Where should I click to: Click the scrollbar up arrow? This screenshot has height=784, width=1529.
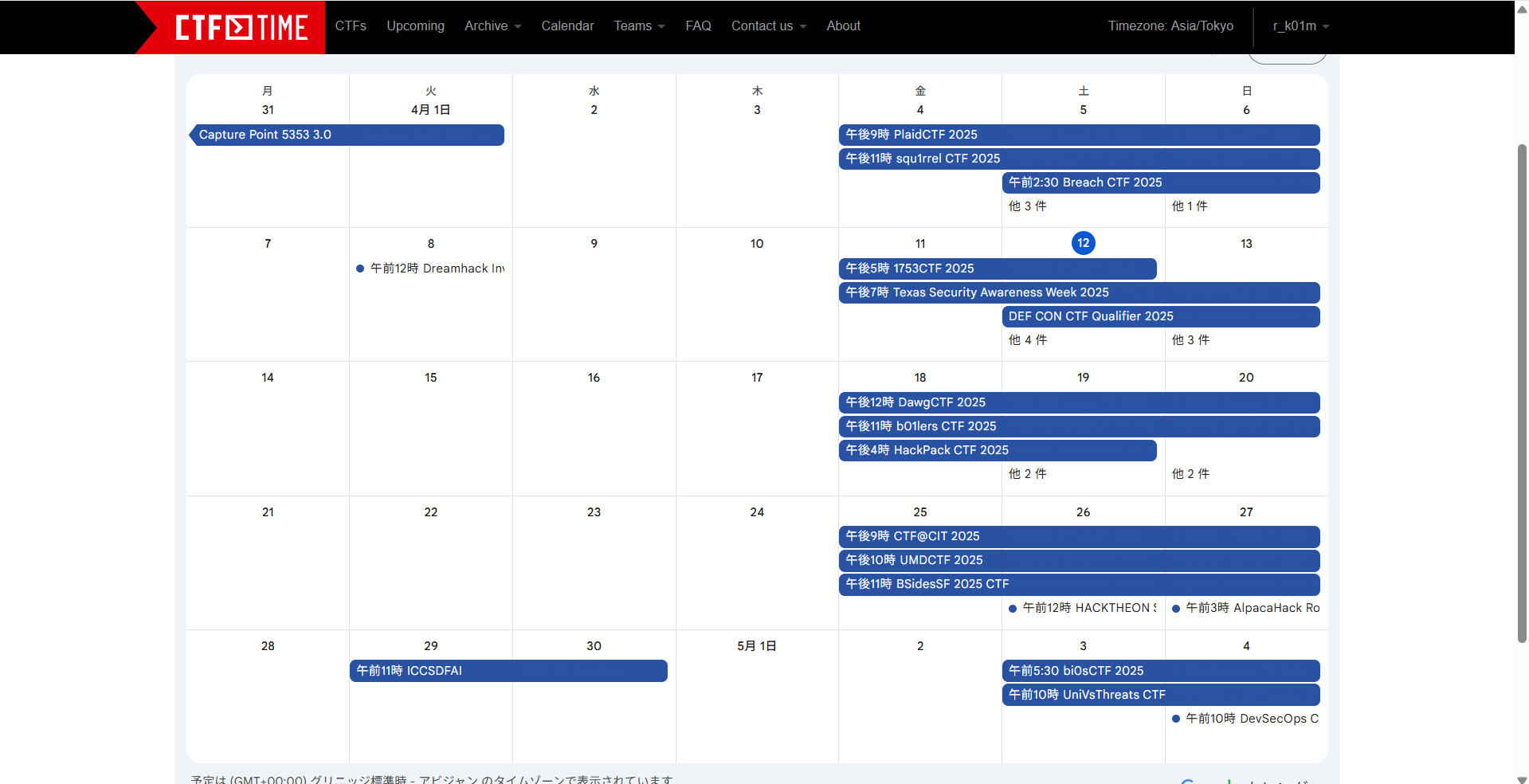[x=1522, y=10]
